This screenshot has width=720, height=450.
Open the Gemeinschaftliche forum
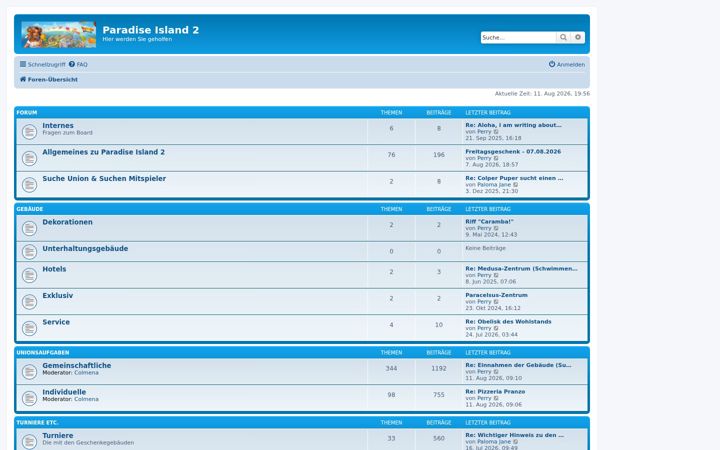(77, 366)
